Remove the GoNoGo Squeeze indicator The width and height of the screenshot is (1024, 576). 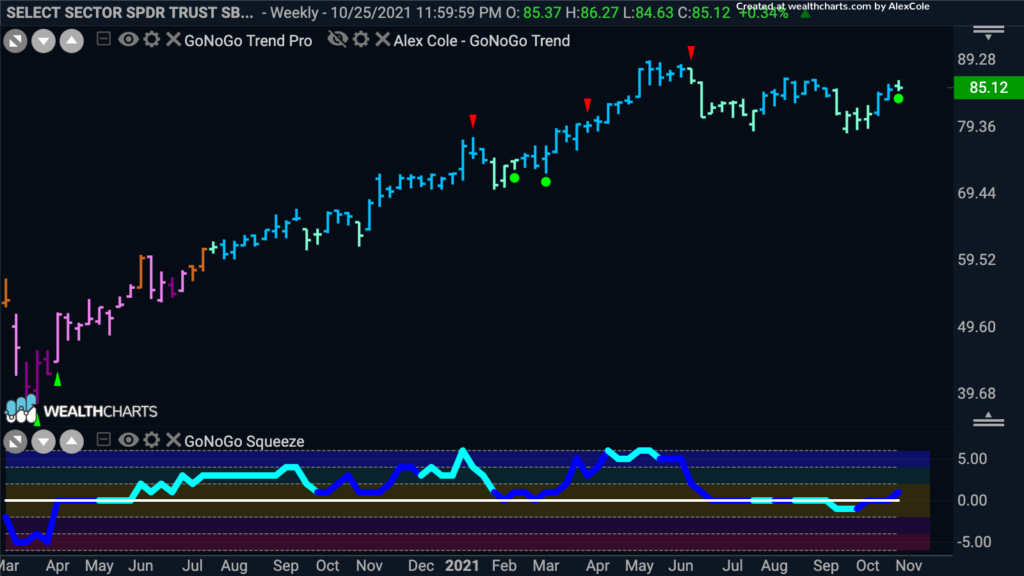coord(173,440)
